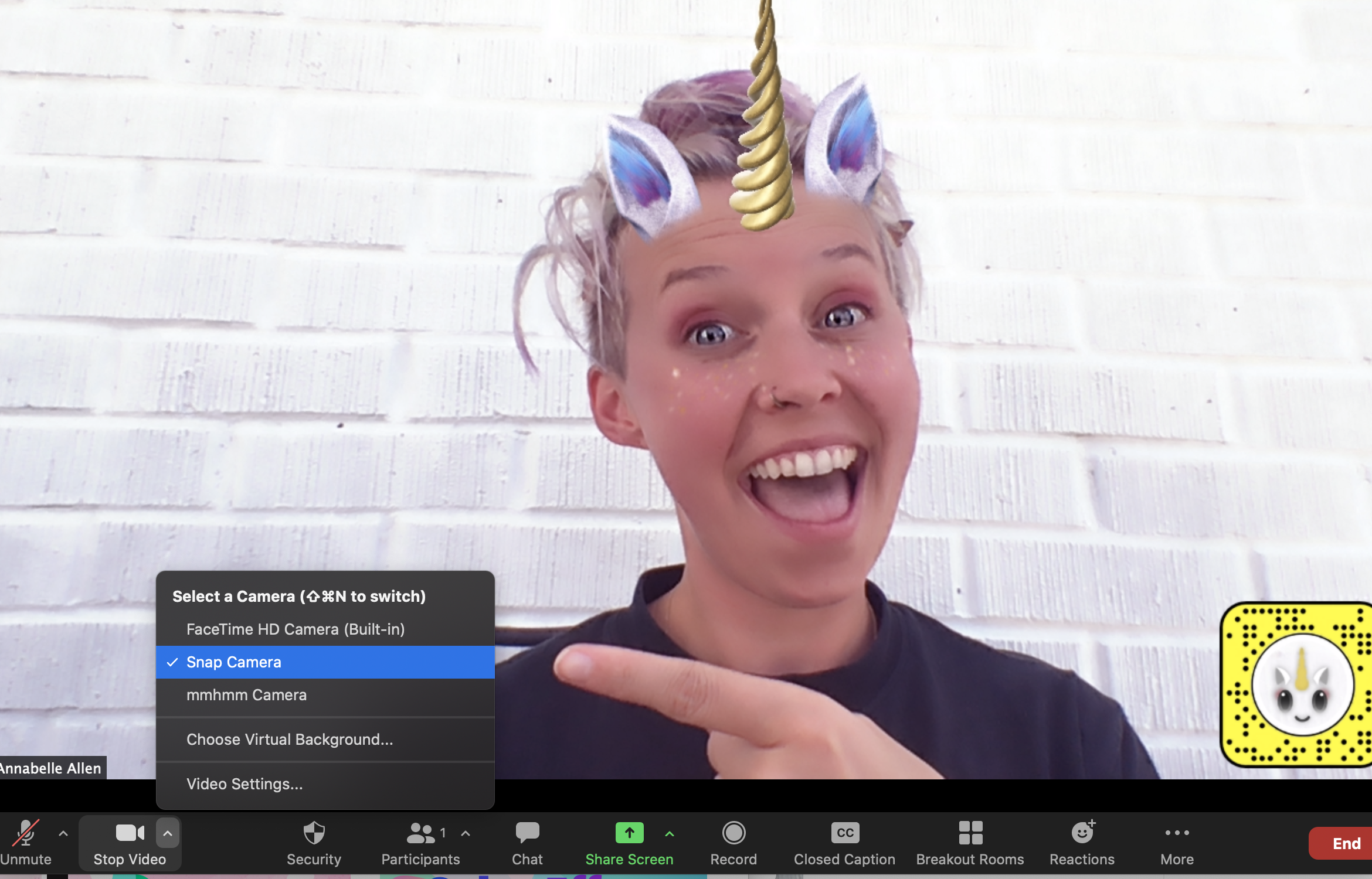Open Closed Caption settings
The image size is (1372, 879).
click(844, 842)
